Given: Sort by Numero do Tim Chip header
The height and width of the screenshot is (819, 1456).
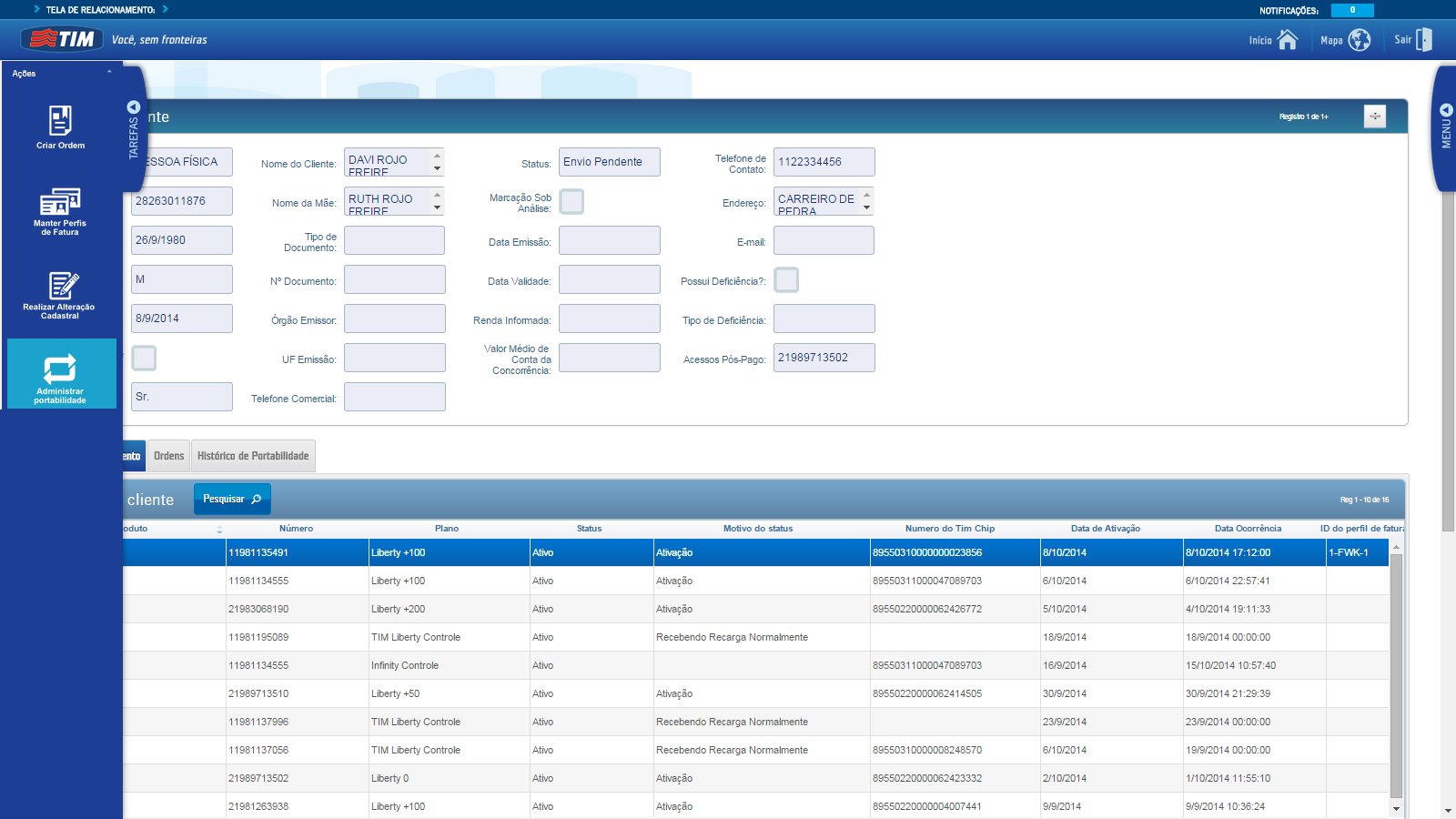Looking at the screenshot, I should point(950,529).
